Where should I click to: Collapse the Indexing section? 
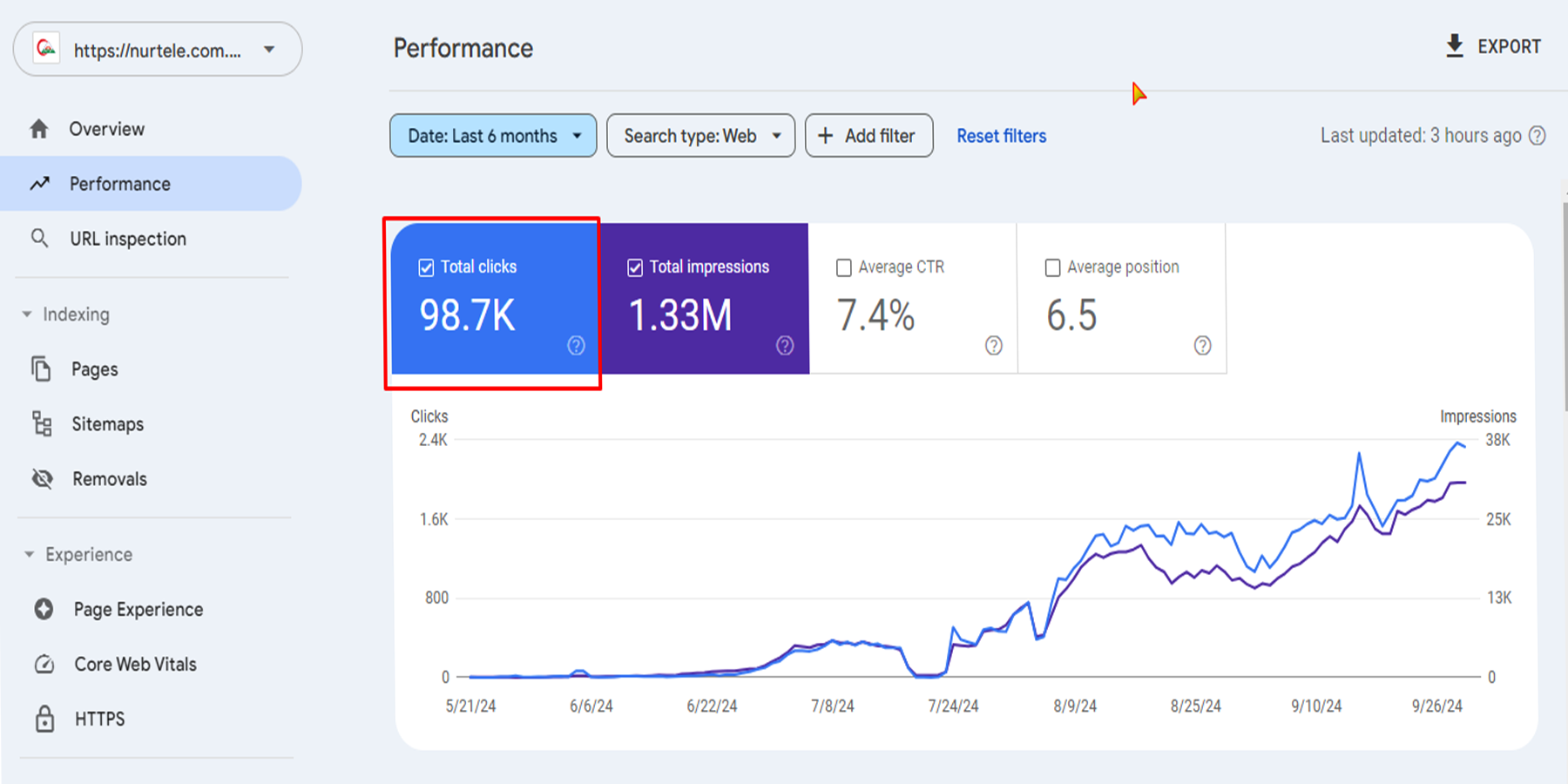(28, 314)
